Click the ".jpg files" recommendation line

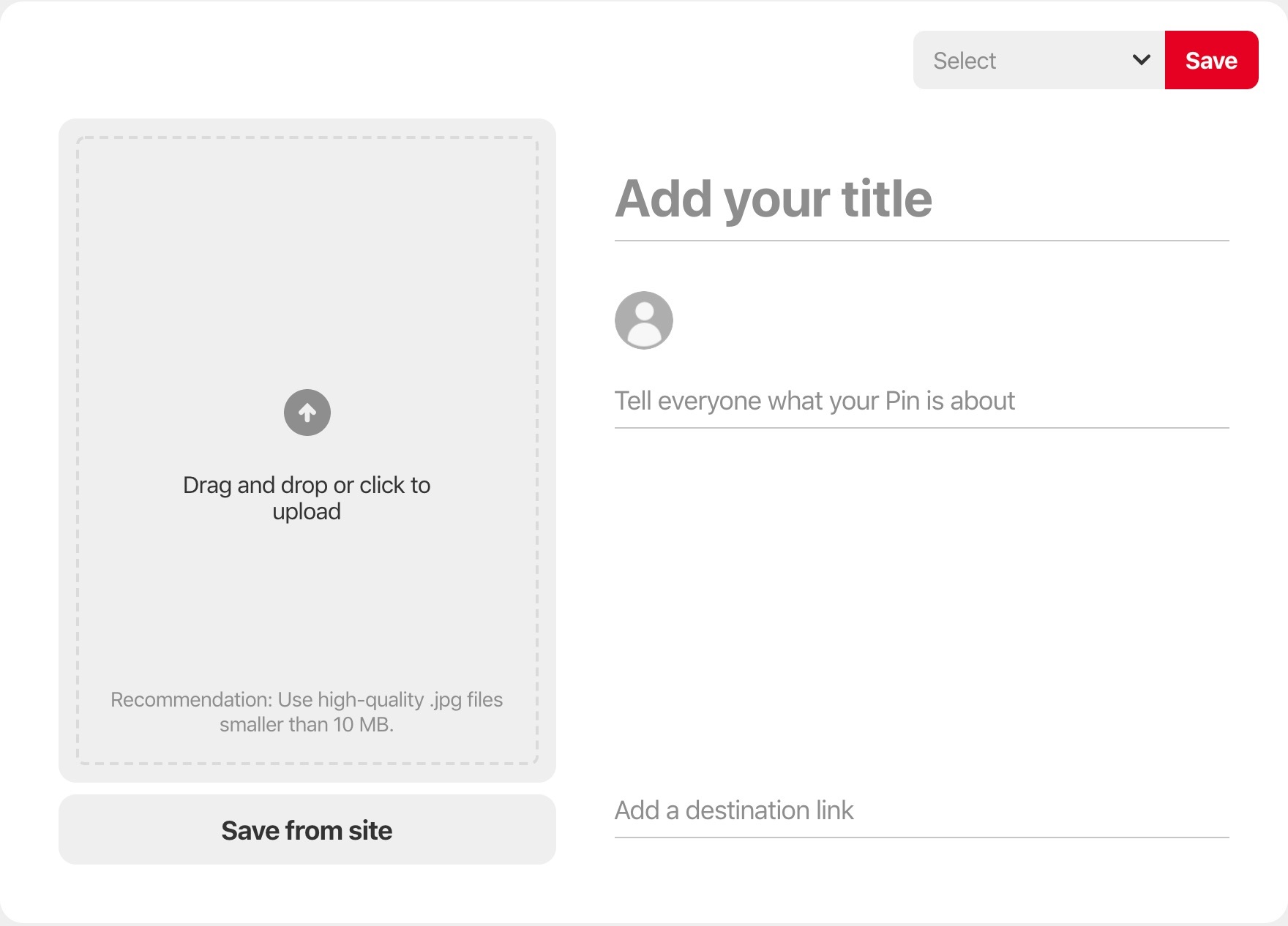pos(307,700)
